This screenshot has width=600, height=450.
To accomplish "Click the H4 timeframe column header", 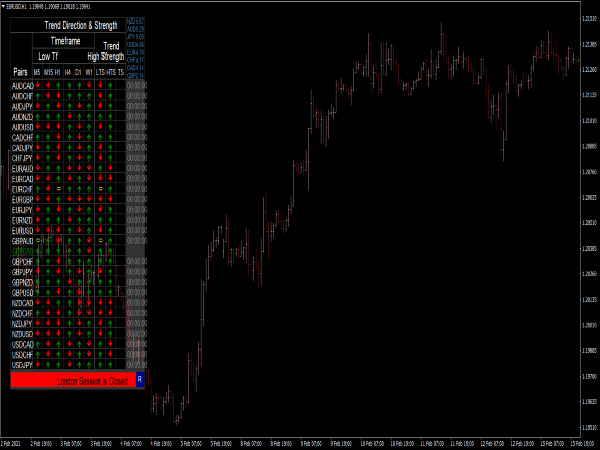I will (68, 72).
